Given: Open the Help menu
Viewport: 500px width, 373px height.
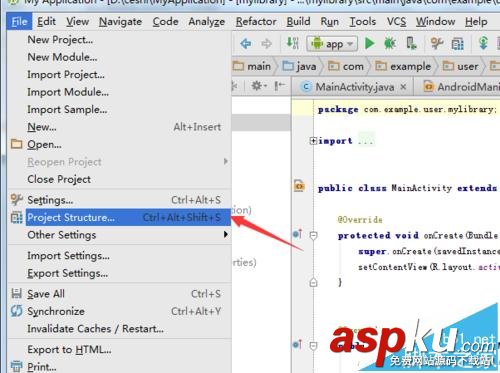Looking at the screenshot, I should 476,22.
